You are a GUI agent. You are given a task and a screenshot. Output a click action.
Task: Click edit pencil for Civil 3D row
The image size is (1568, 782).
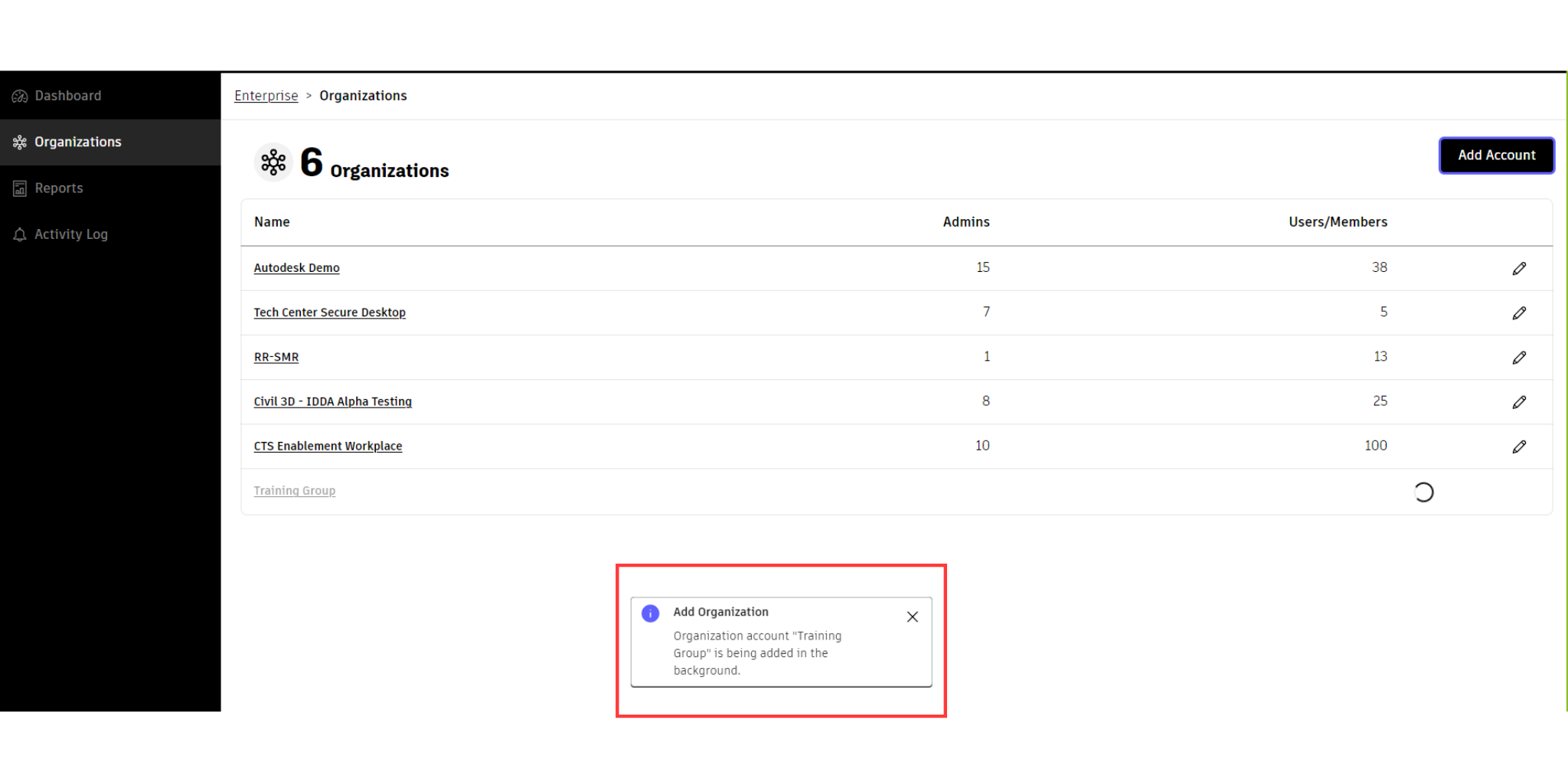(x=1519, y=402)
